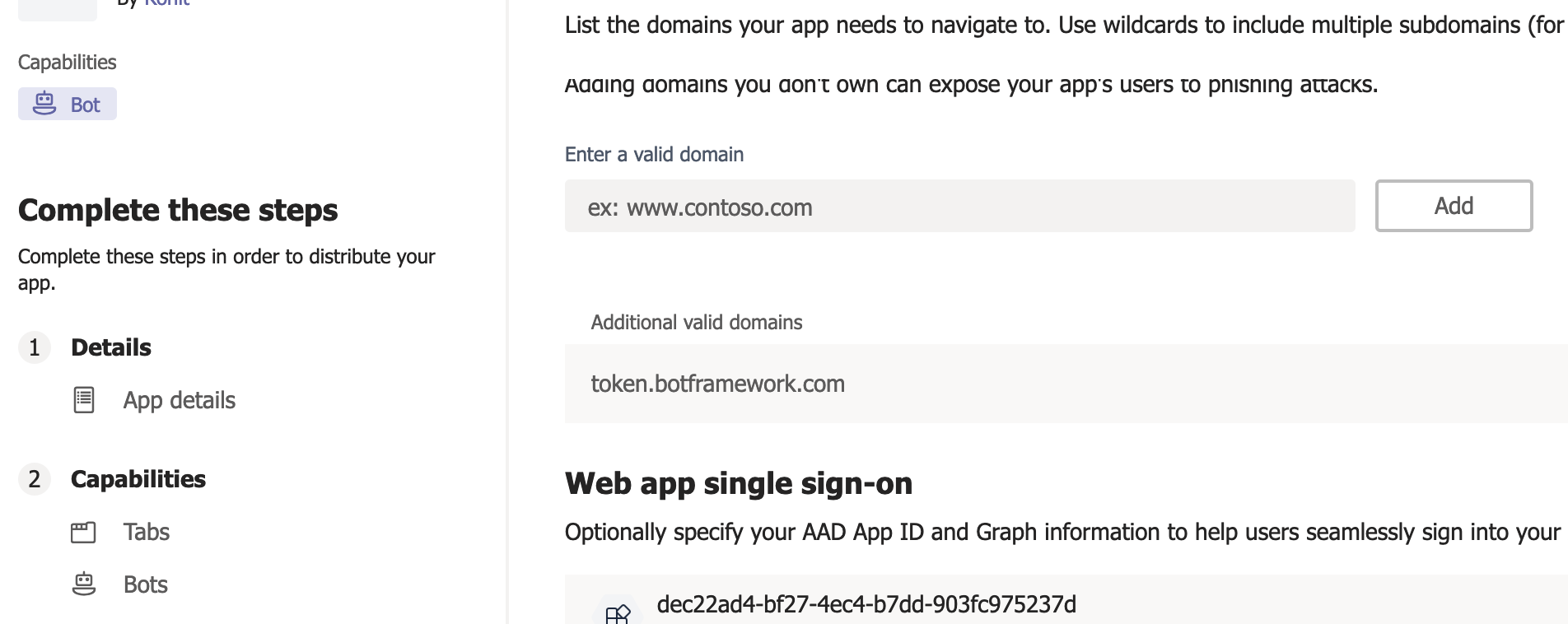Screen dimensions: 1568x624
Task: Click the Capabilities step heading
Action: 138,479
